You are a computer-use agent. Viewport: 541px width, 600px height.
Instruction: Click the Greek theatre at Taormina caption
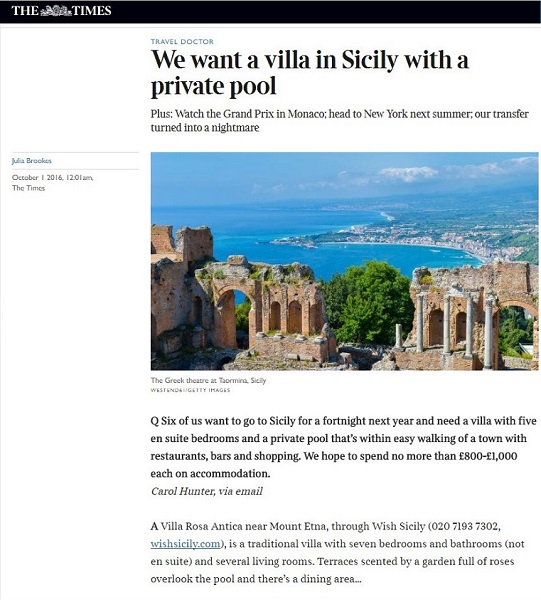coord(208,380)
